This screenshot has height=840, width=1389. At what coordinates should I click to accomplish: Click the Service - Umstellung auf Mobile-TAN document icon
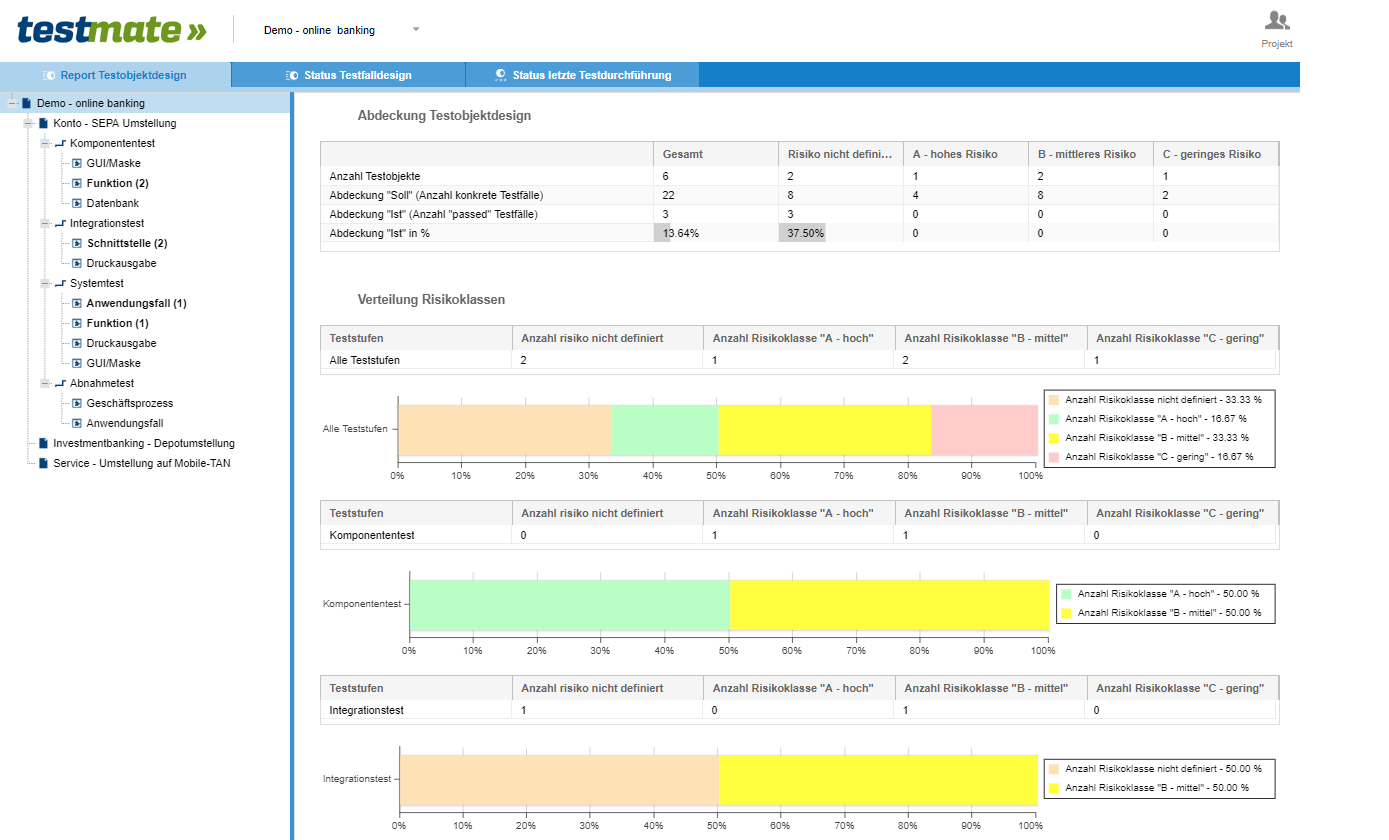[x=43, y=463]
